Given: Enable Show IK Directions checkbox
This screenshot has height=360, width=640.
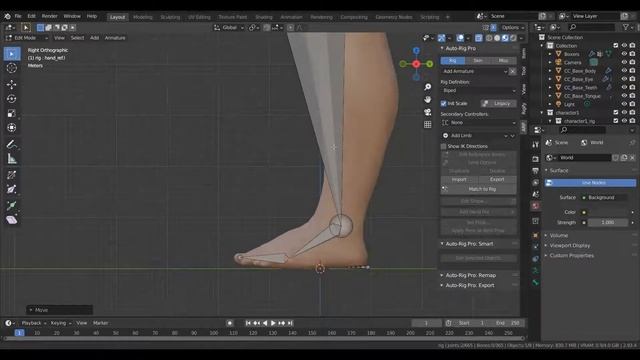Looking at the screenshot, I should [x=444, y=146].
